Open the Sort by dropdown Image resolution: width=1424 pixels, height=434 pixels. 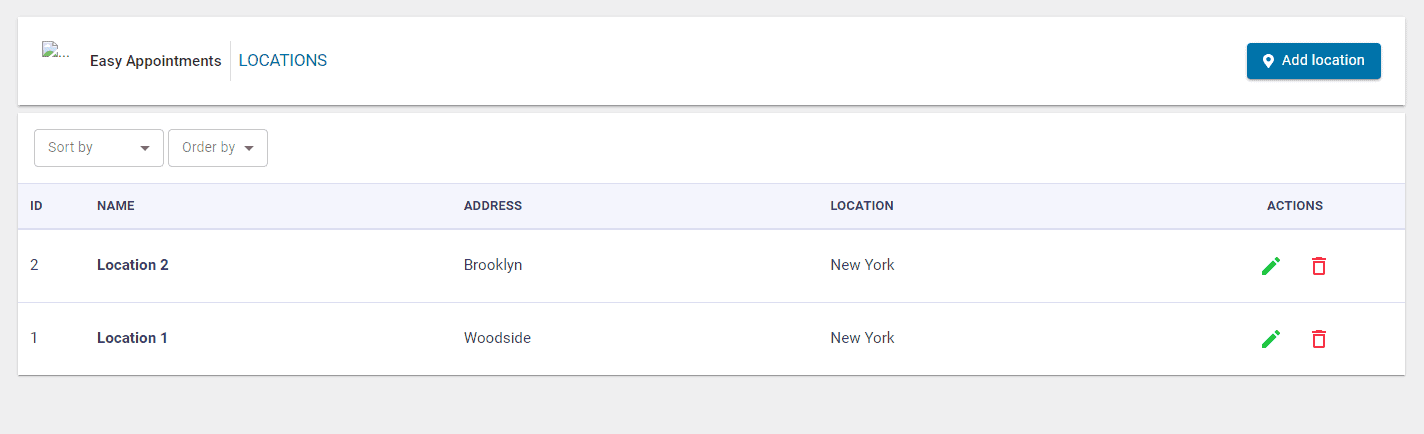click(98, 148)
